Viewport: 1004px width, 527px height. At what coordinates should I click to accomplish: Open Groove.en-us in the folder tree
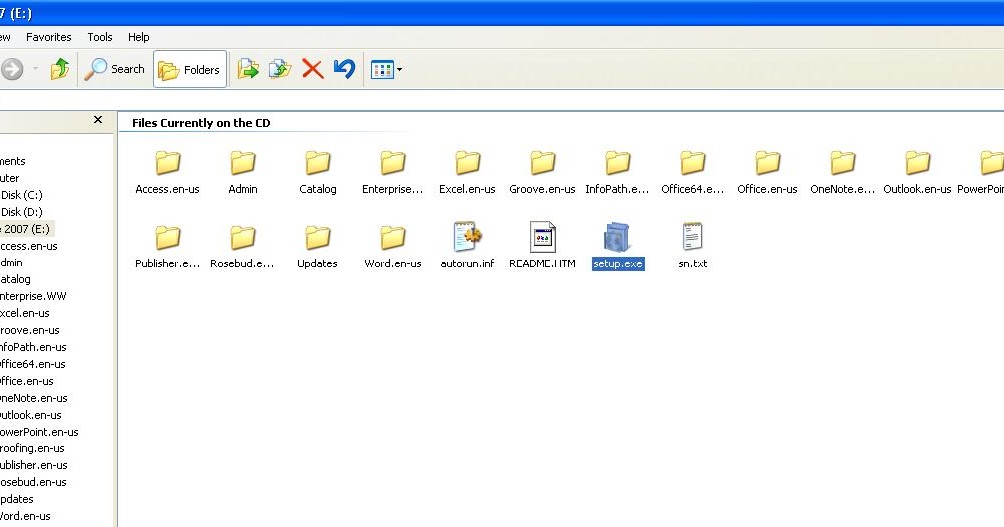[30, 330]
